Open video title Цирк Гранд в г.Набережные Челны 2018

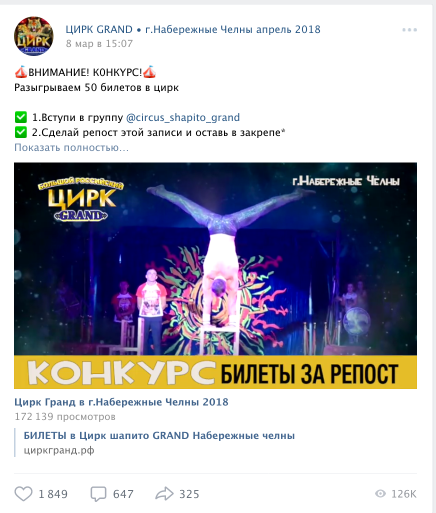[x=121, y=402]
